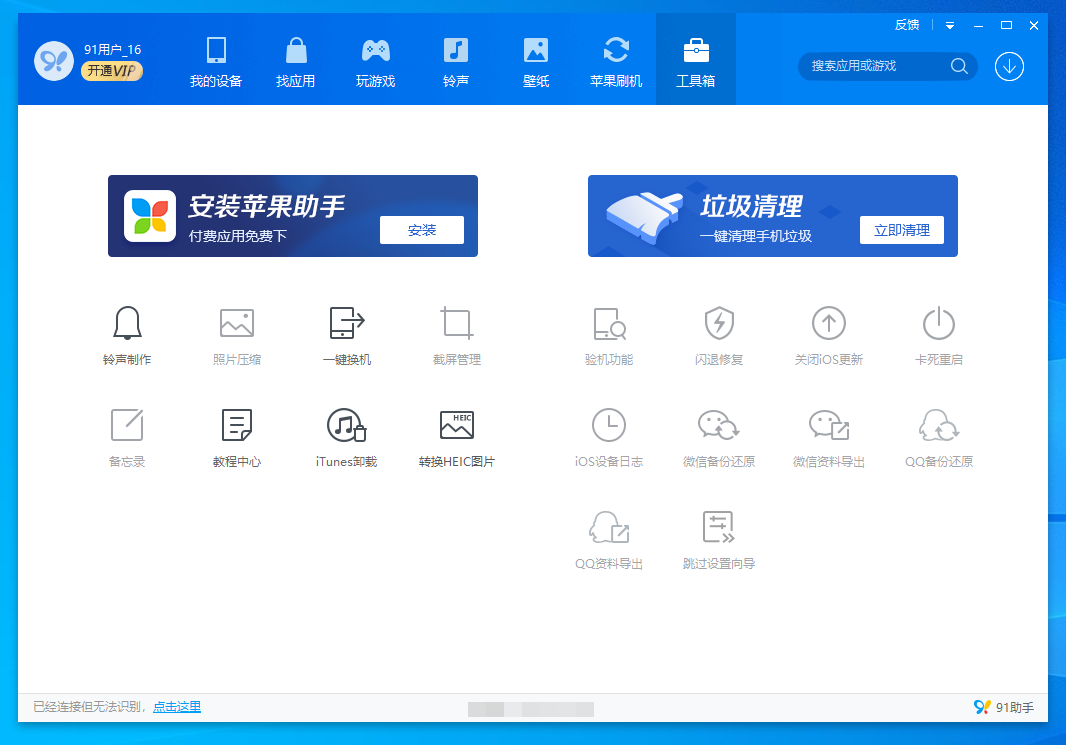
Task: Open the download manager arrow icon
Action: 1009,67
